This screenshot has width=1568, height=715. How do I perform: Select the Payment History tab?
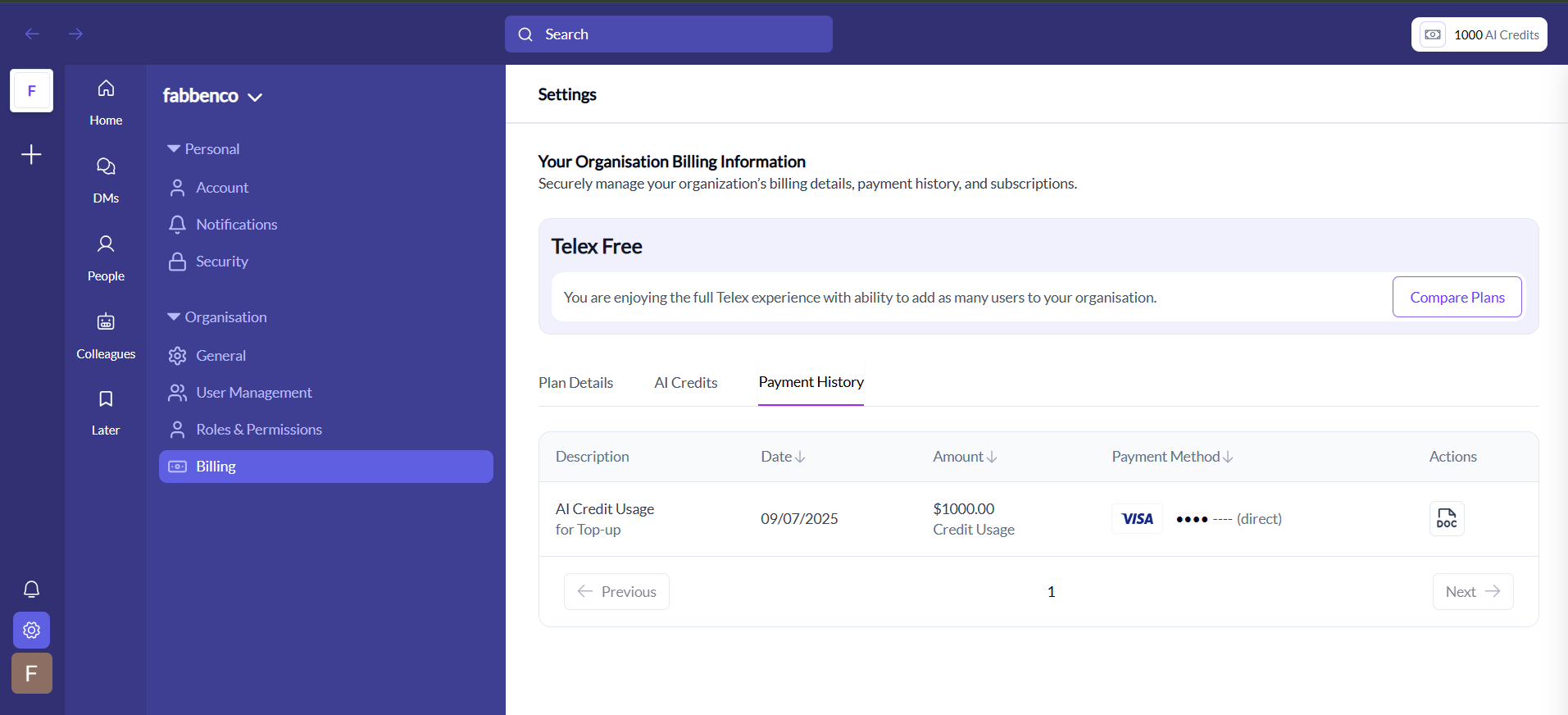(811, 382)
